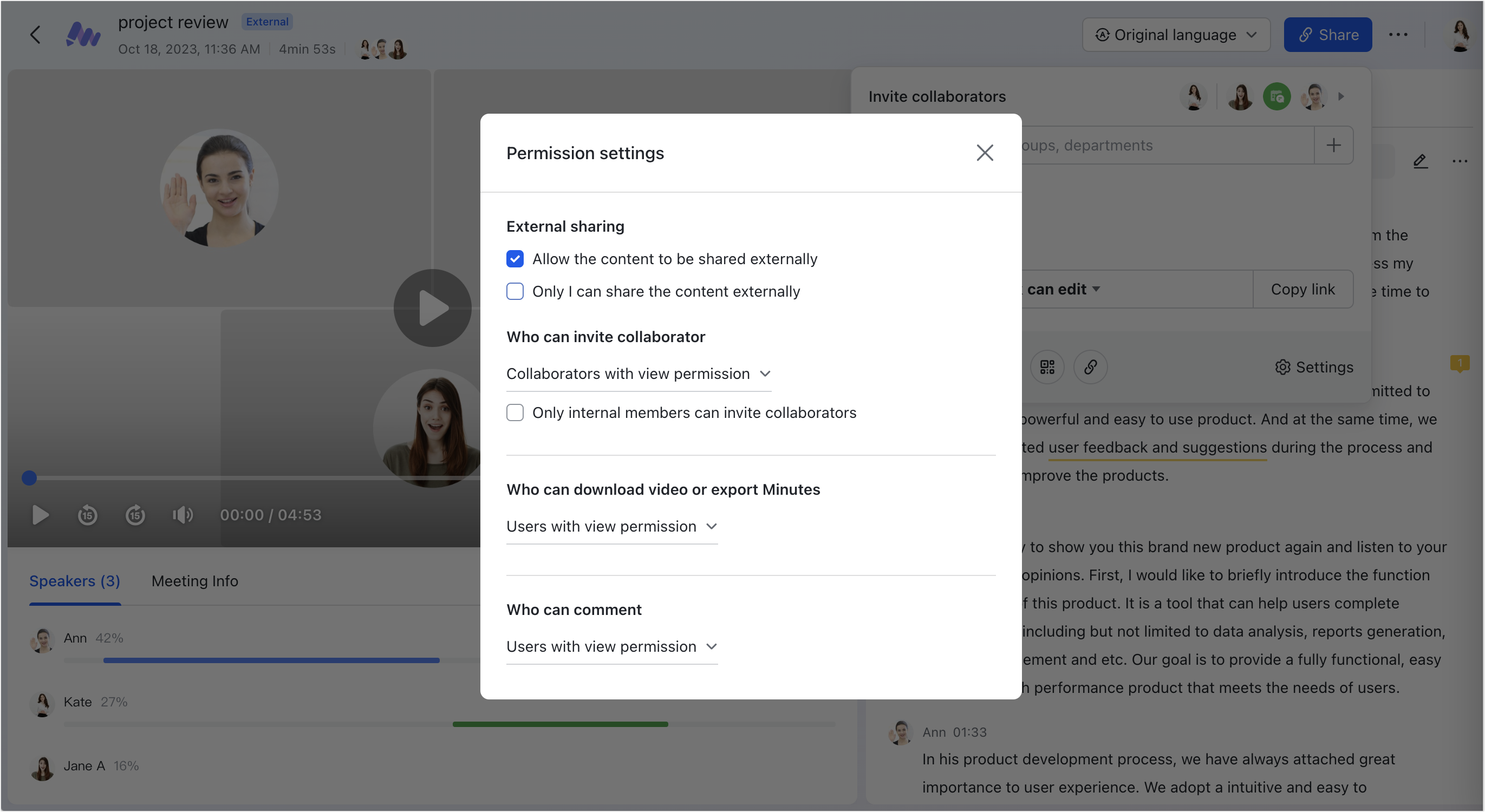Image resolution: width=1485 pixels, height=812 pixels.
Task: Uncheck allow content to be shared externally
Action: click(x=515, y=259)
